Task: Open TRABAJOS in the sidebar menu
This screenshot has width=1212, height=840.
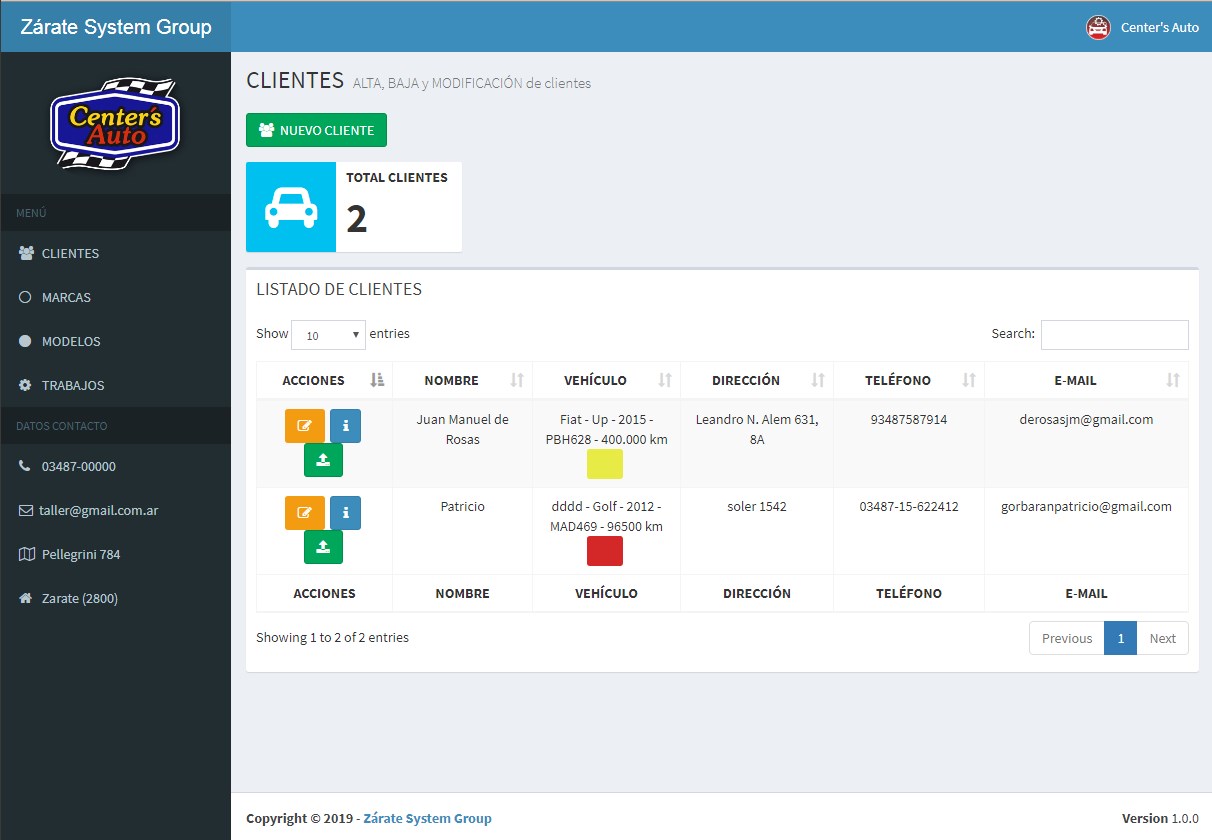Action: pyautogui.click(x=72, y=385)
